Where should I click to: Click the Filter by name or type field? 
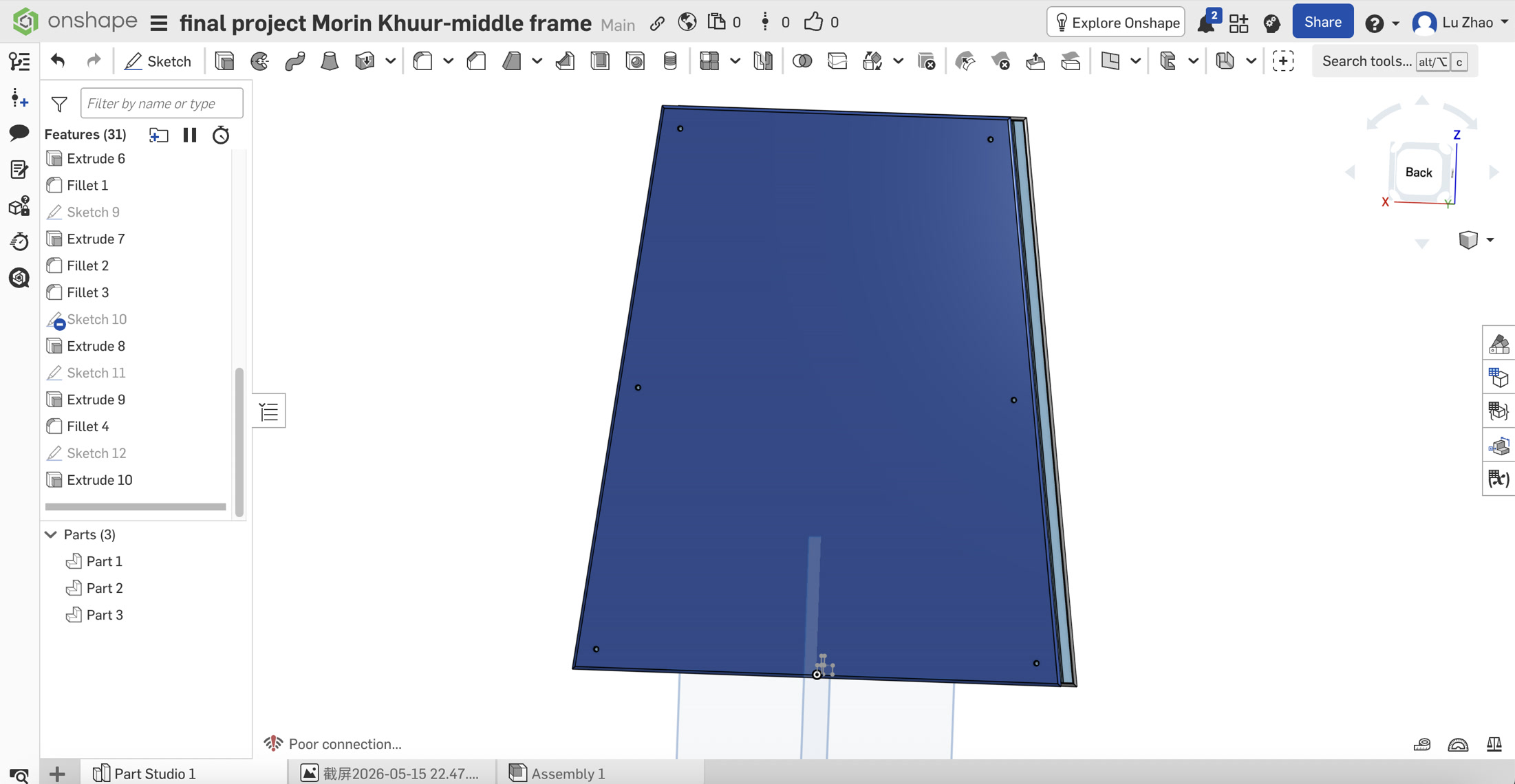point(162,103)
